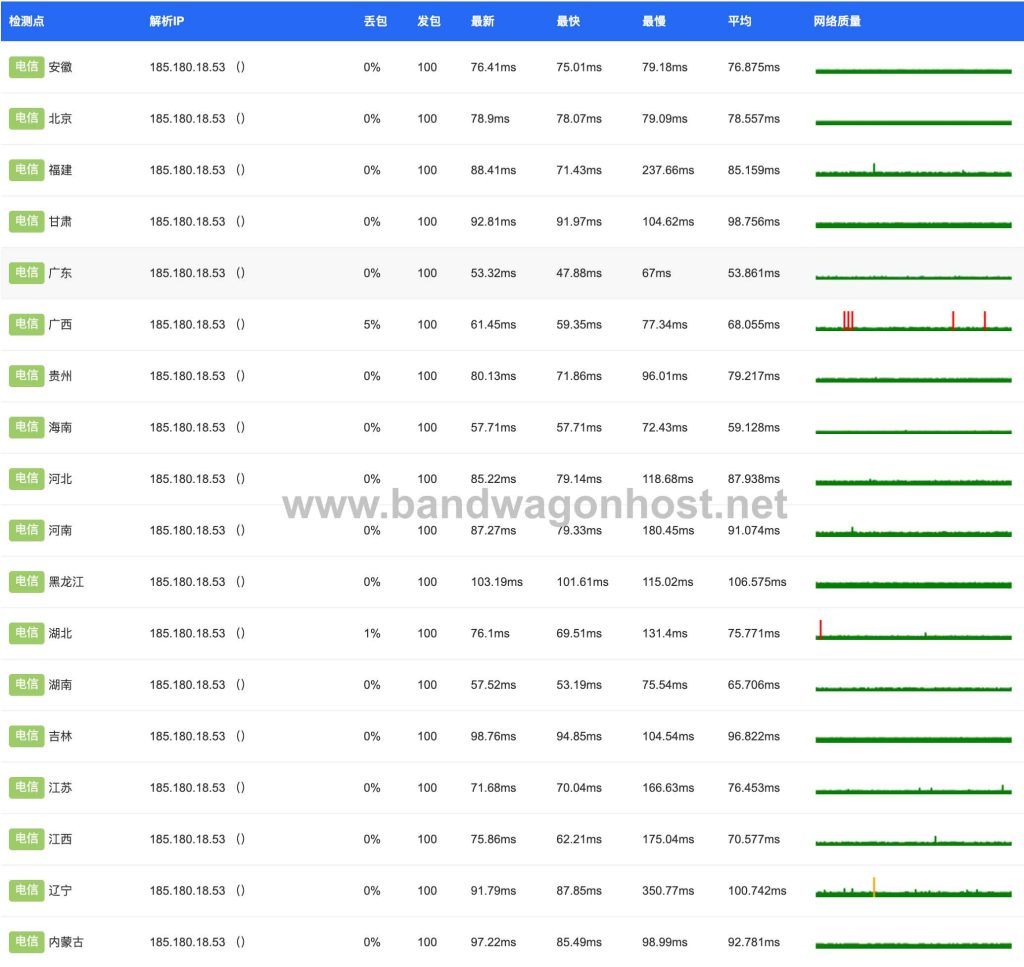The width and height of the screenshot is (1024, 967).
Task: Click the 电信 badge for 北京
Action: (26, 118)
